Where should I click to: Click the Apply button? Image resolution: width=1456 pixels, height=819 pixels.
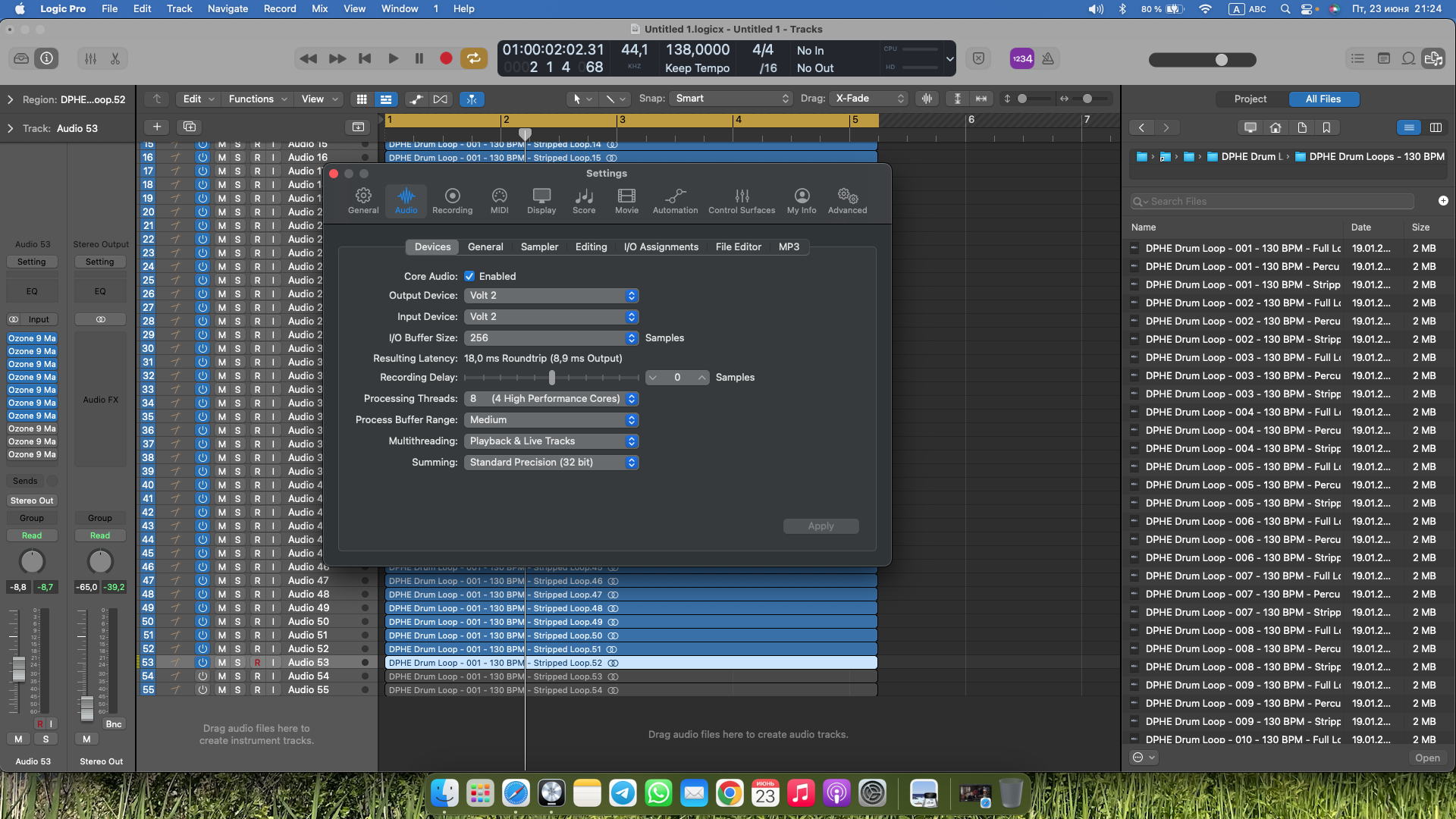[821, 526]
